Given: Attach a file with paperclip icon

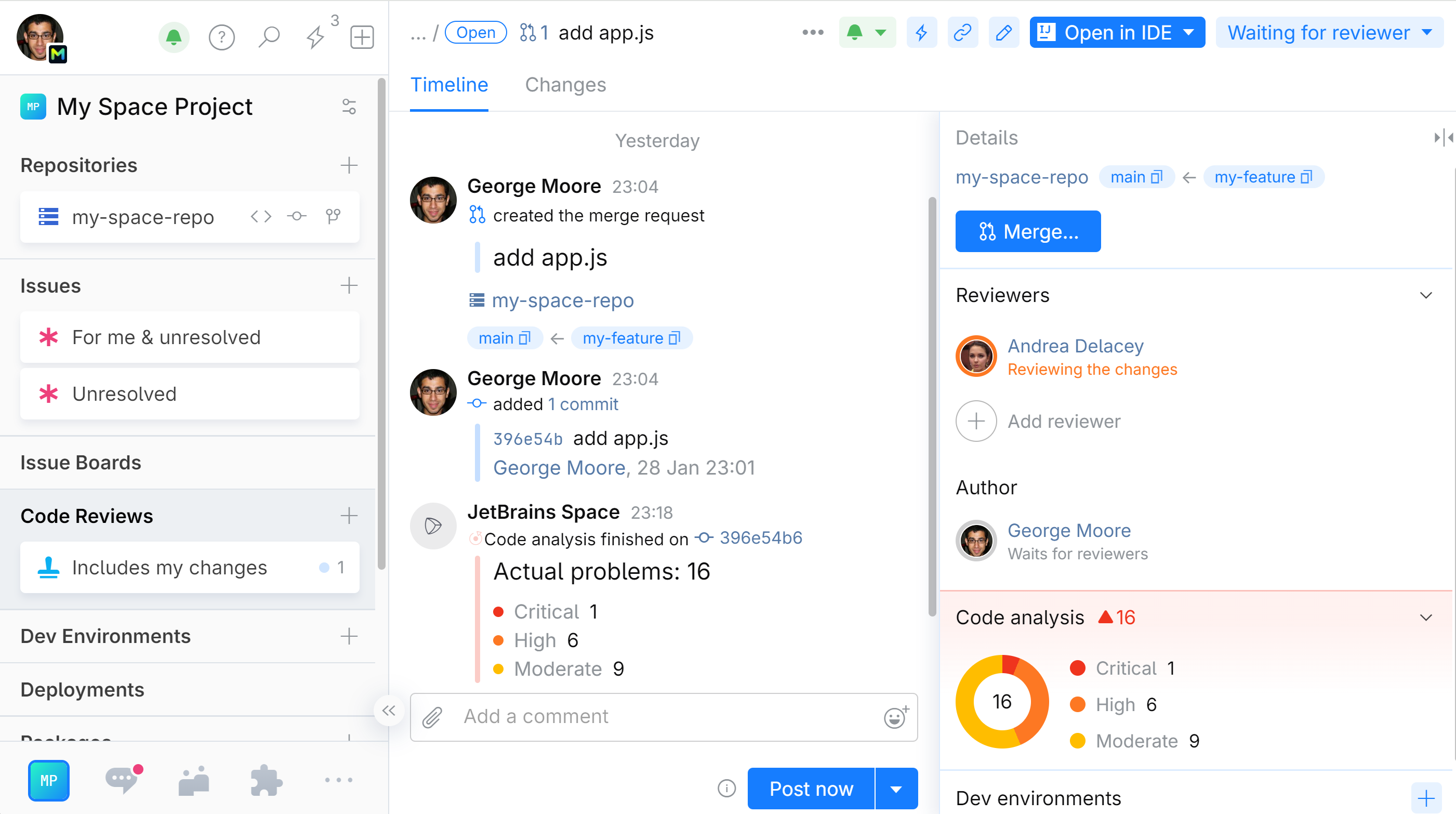Looking at the screenshot, I should click(432, 717).
